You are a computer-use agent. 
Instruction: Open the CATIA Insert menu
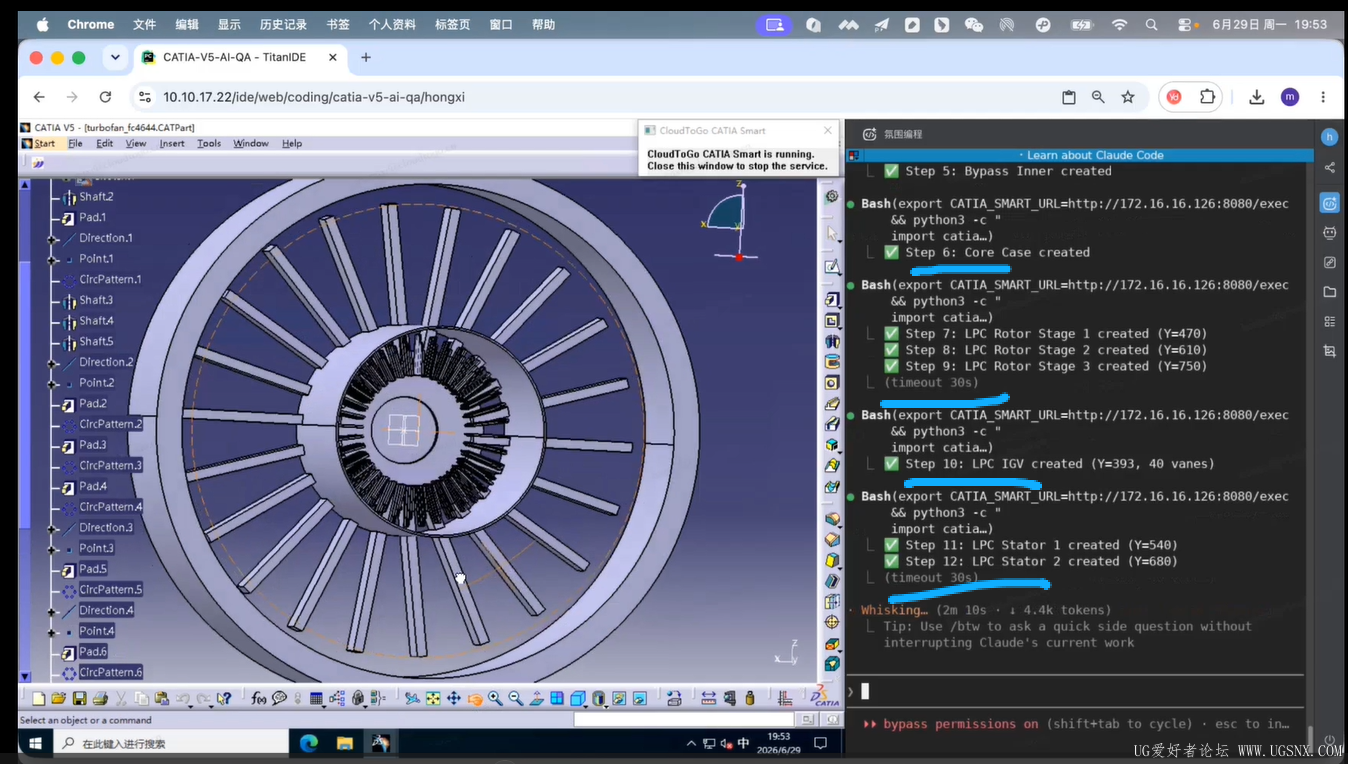[x=172, y=144]
